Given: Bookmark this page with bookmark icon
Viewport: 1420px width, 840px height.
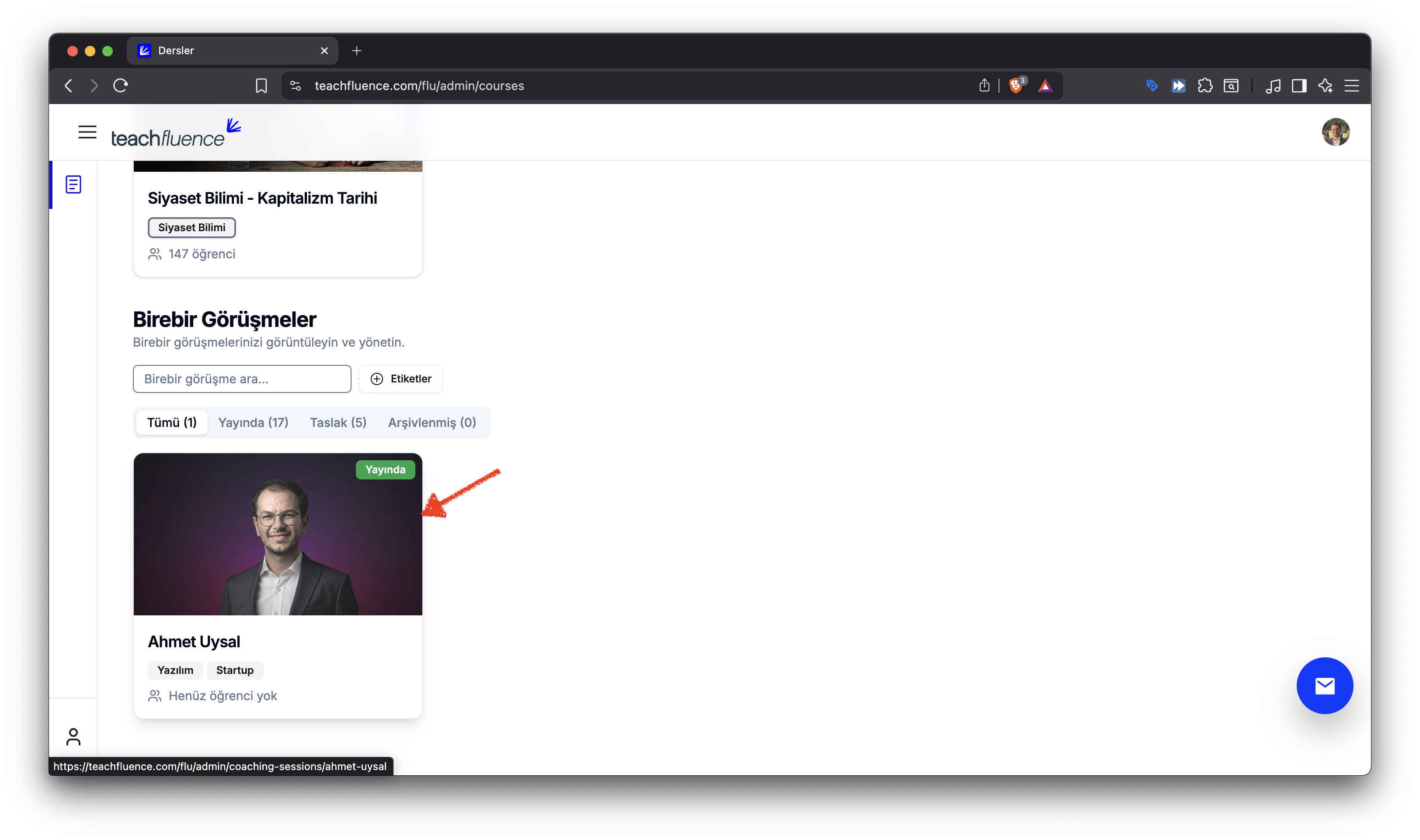Looking at the screenshot, I should pyautogui.click(x=261, y=86).
